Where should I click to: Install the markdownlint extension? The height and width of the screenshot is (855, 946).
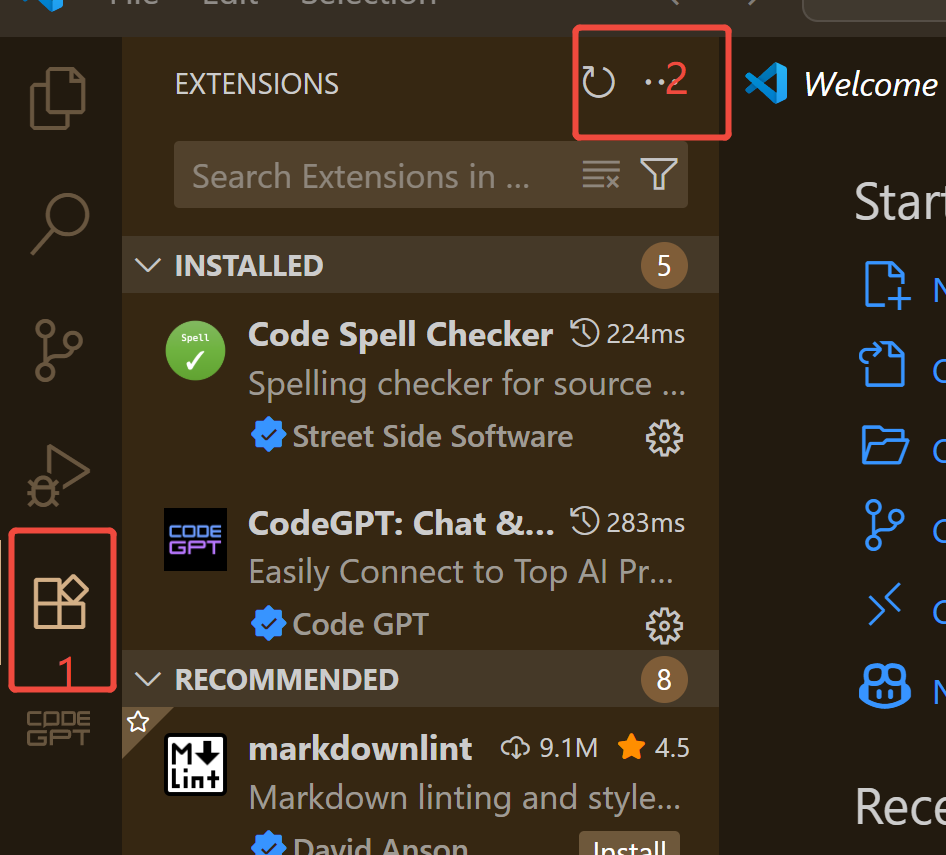click(x=629, y=845)
